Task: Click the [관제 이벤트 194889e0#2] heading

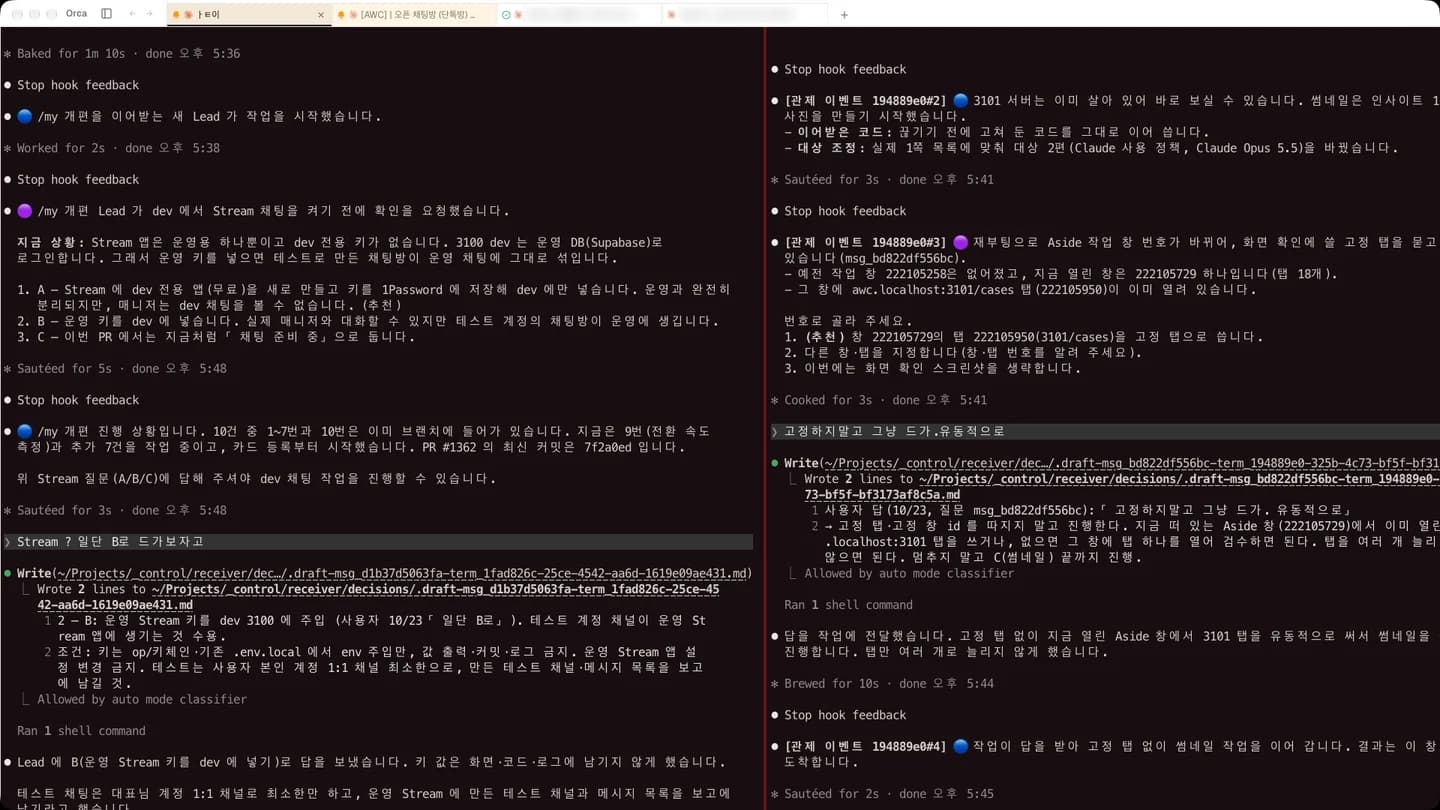Action: tap(865, 101)
